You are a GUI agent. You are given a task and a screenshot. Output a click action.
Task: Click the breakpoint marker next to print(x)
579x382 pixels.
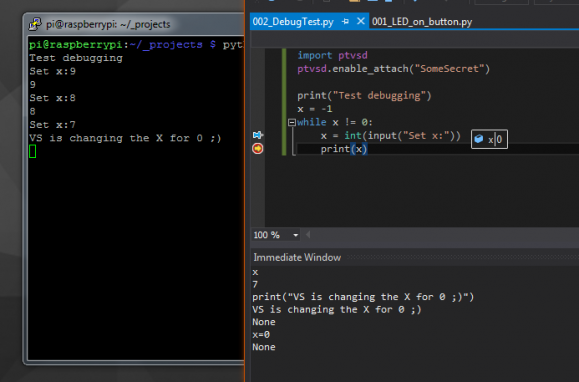[x=258, y=148]
